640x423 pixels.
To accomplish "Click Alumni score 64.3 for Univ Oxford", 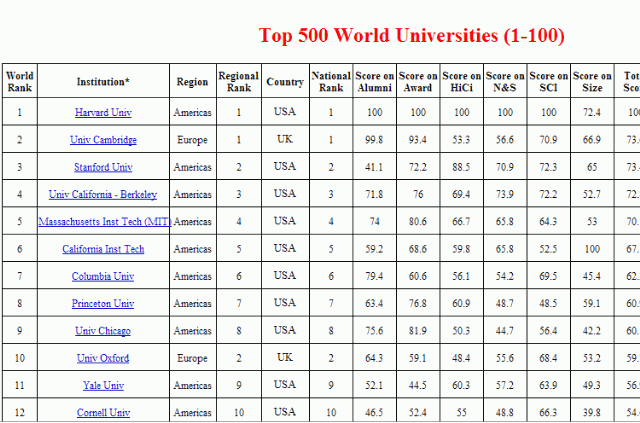I will click(374, 358).
